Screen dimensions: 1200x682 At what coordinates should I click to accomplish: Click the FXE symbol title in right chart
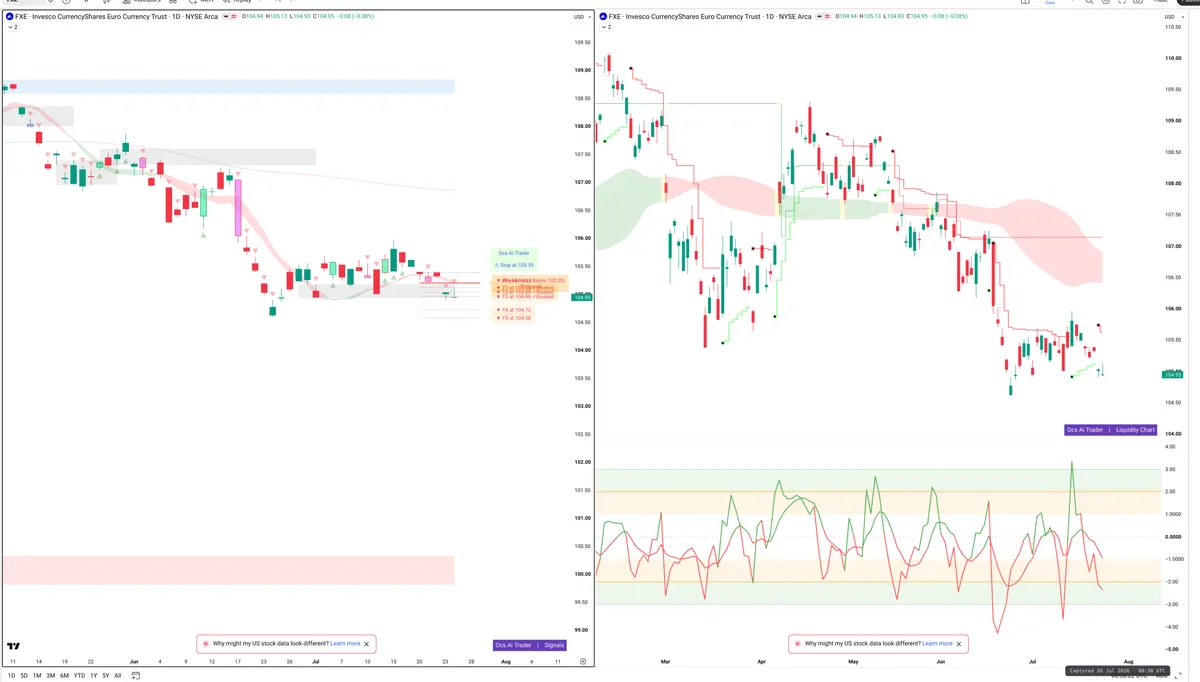(709, 16)
